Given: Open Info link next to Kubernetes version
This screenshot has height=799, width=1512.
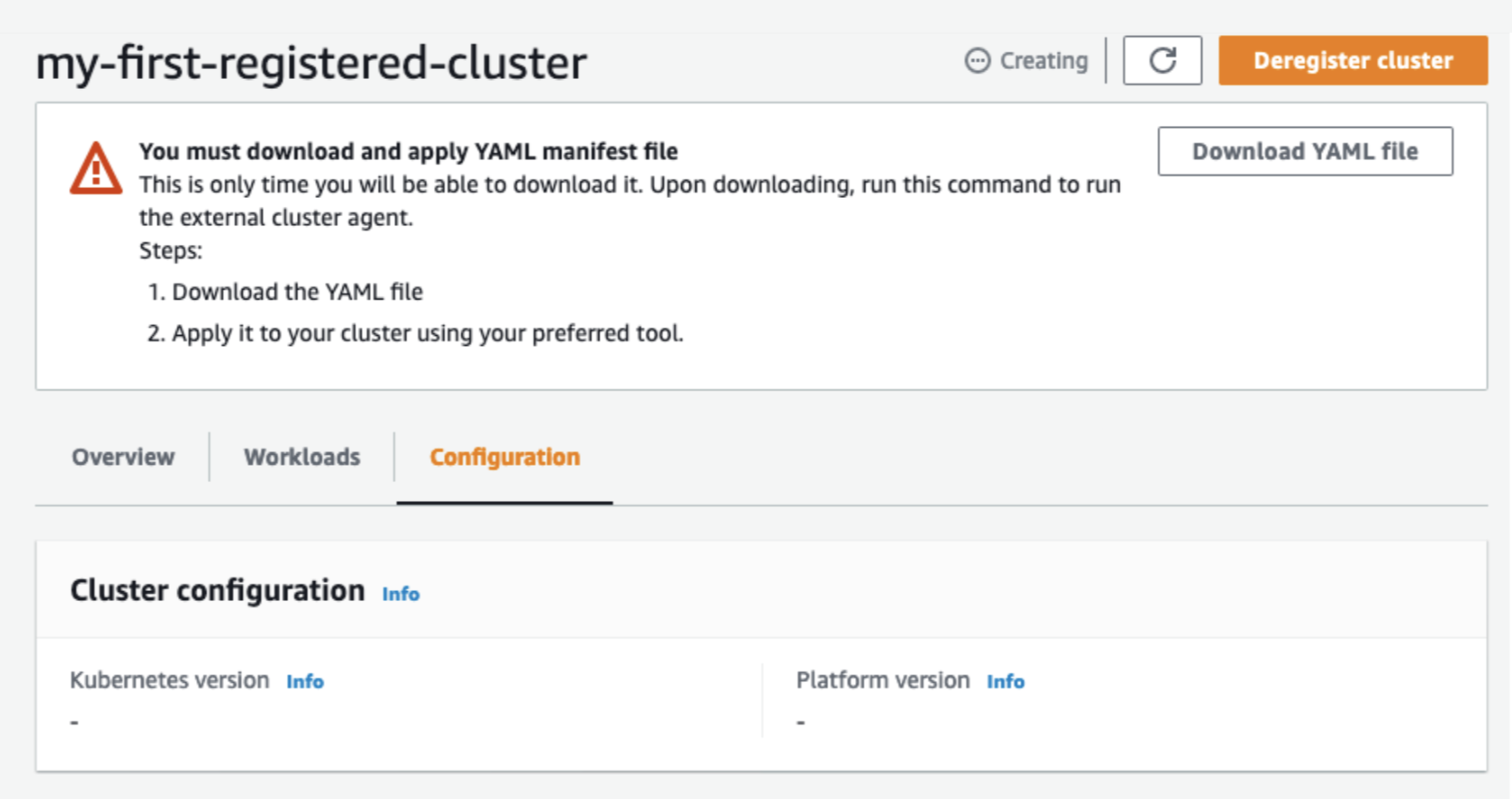Looking at the screenshot, I should (305, 682).
